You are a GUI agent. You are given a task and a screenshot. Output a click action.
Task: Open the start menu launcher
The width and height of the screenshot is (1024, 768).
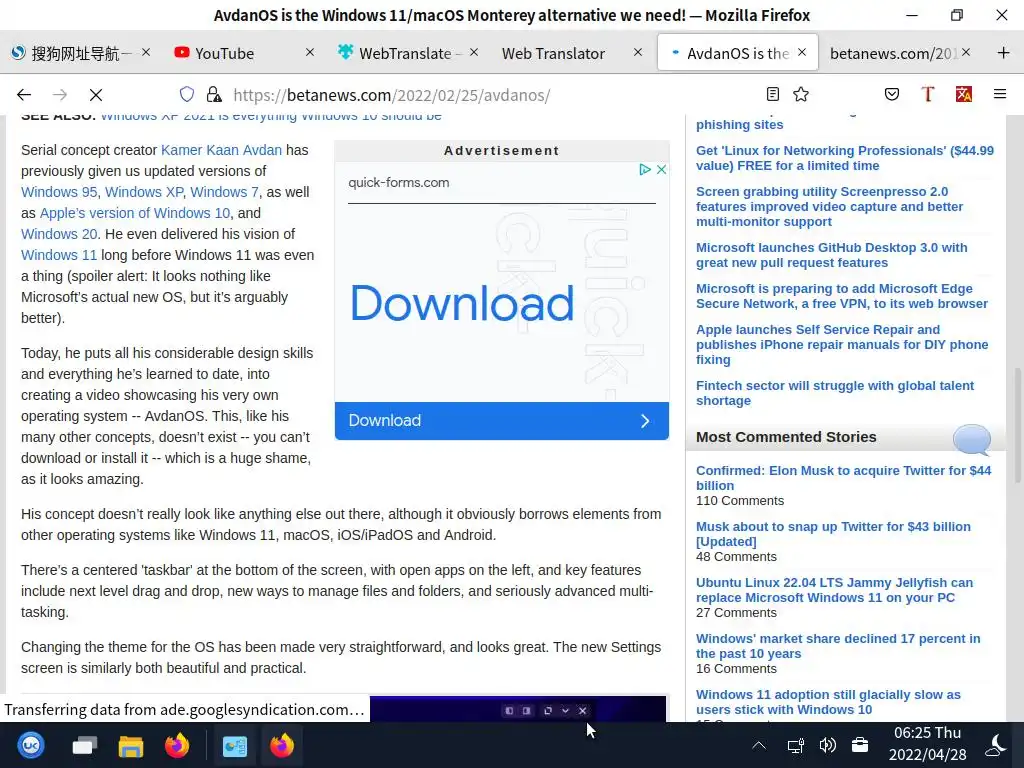31,745
